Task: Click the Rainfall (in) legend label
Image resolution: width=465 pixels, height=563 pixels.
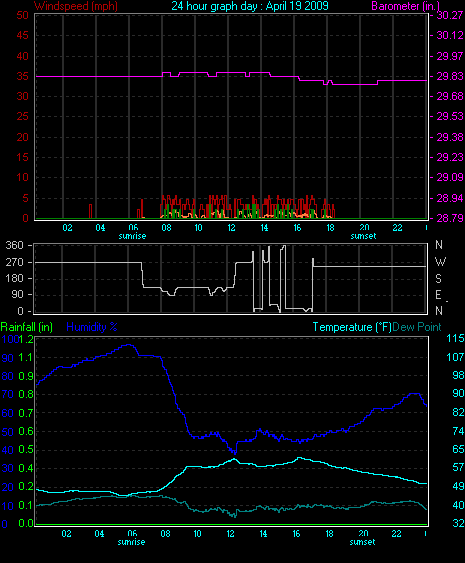Action: (27, 327)
